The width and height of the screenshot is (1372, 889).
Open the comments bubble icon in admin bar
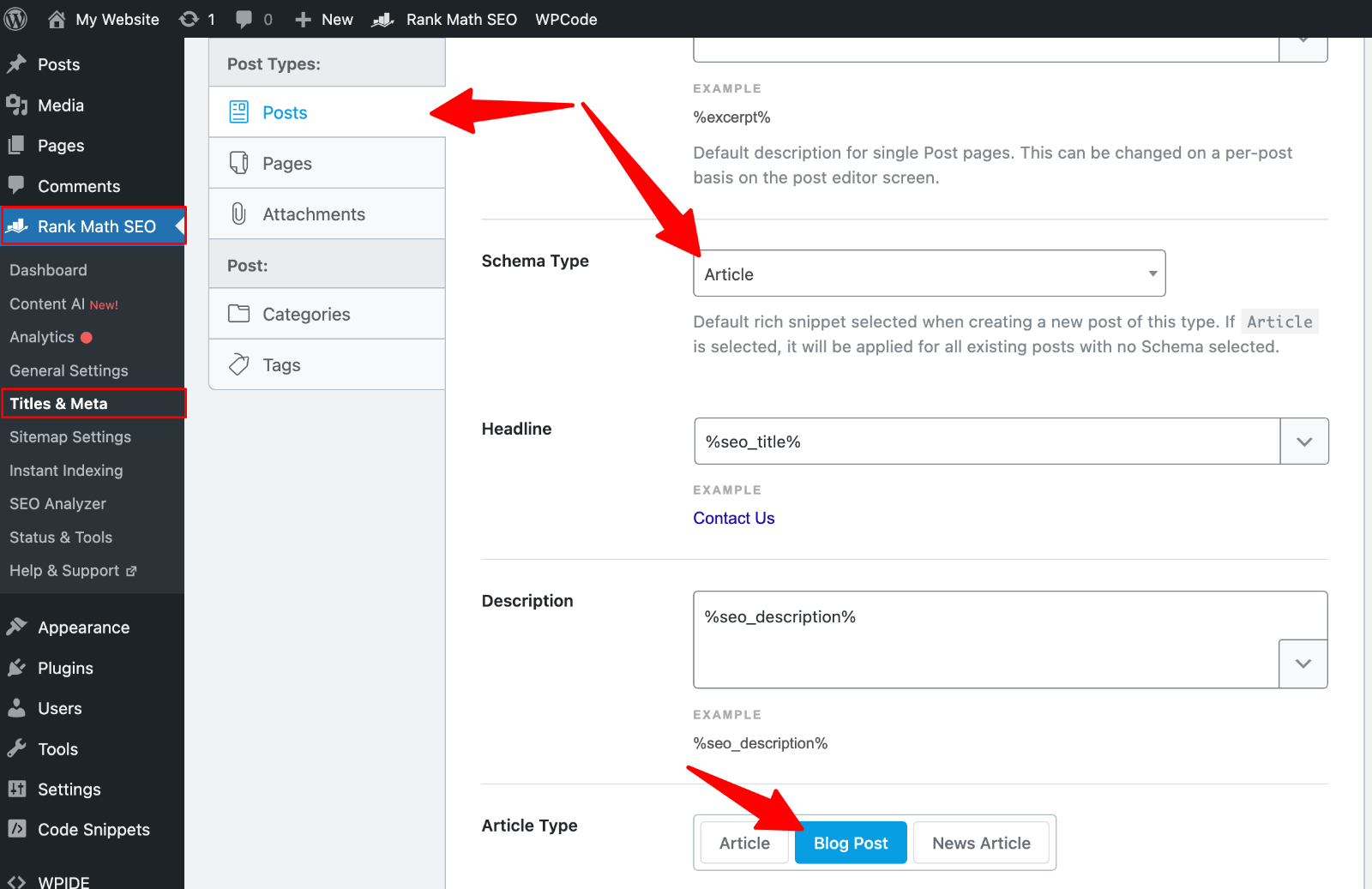[244, 19]
